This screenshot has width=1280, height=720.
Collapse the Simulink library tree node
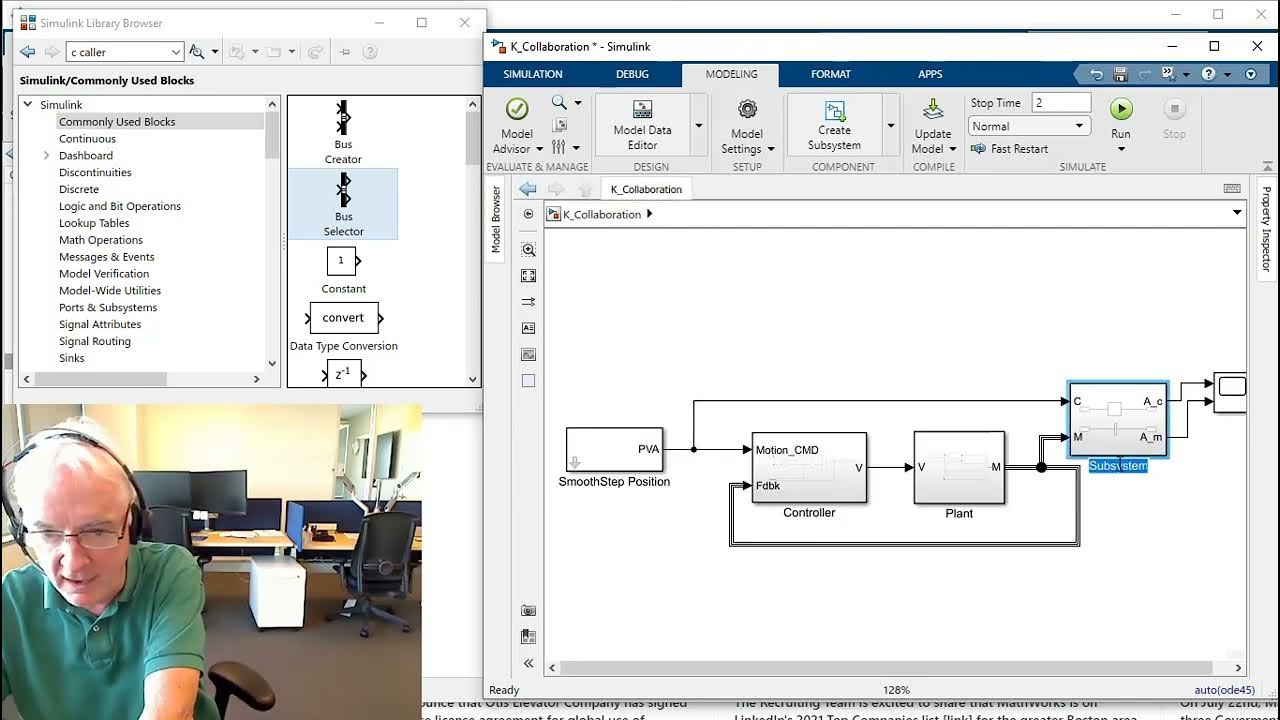(28, 104)
